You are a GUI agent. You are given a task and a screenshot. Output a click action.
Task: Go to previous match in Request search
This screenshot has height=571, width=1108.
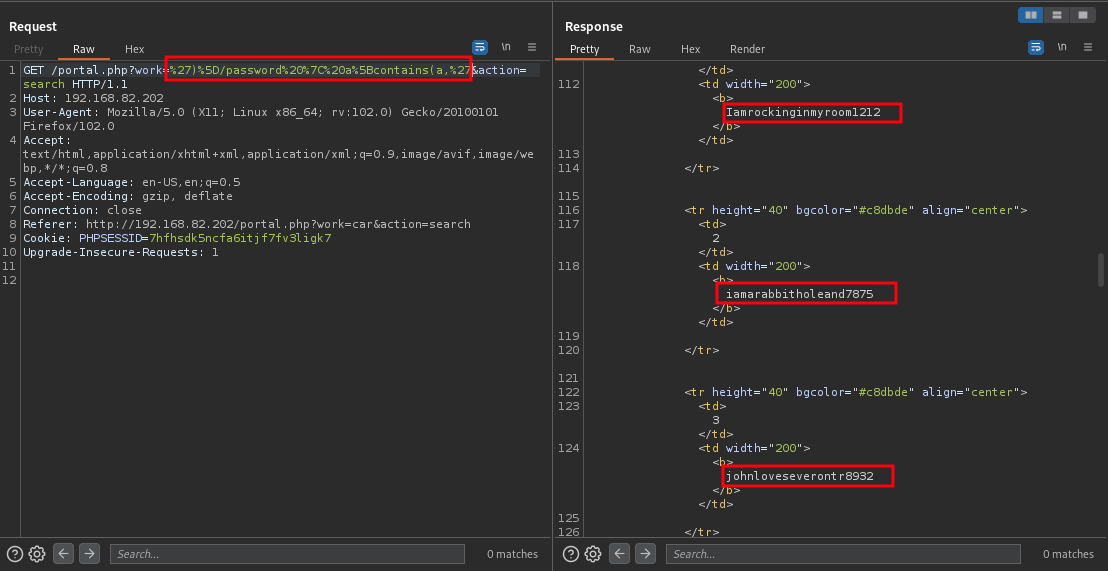pos(64,554)
